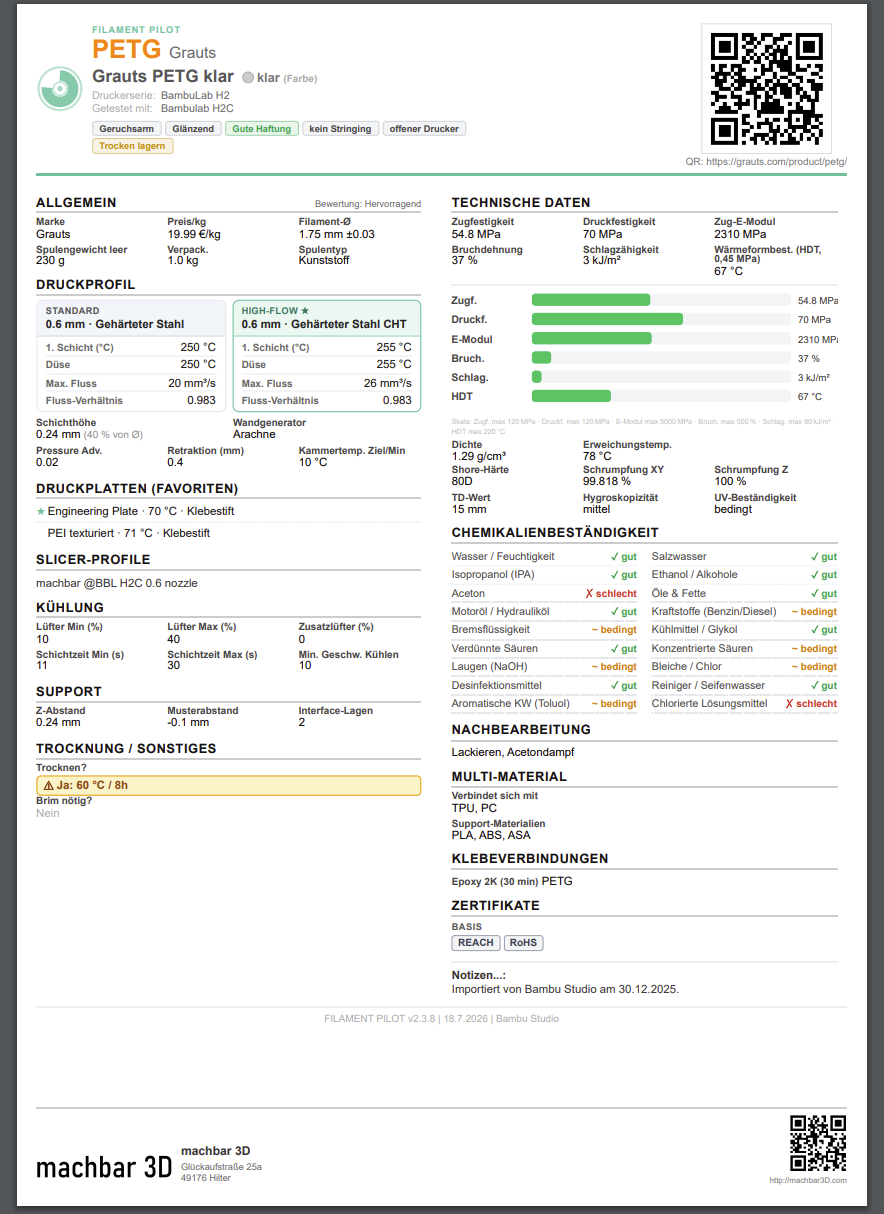This screenshot has width=884, height=1214.
Task: Click the small QR code near machbar3D.com
Action: [x=818, y=1143]
